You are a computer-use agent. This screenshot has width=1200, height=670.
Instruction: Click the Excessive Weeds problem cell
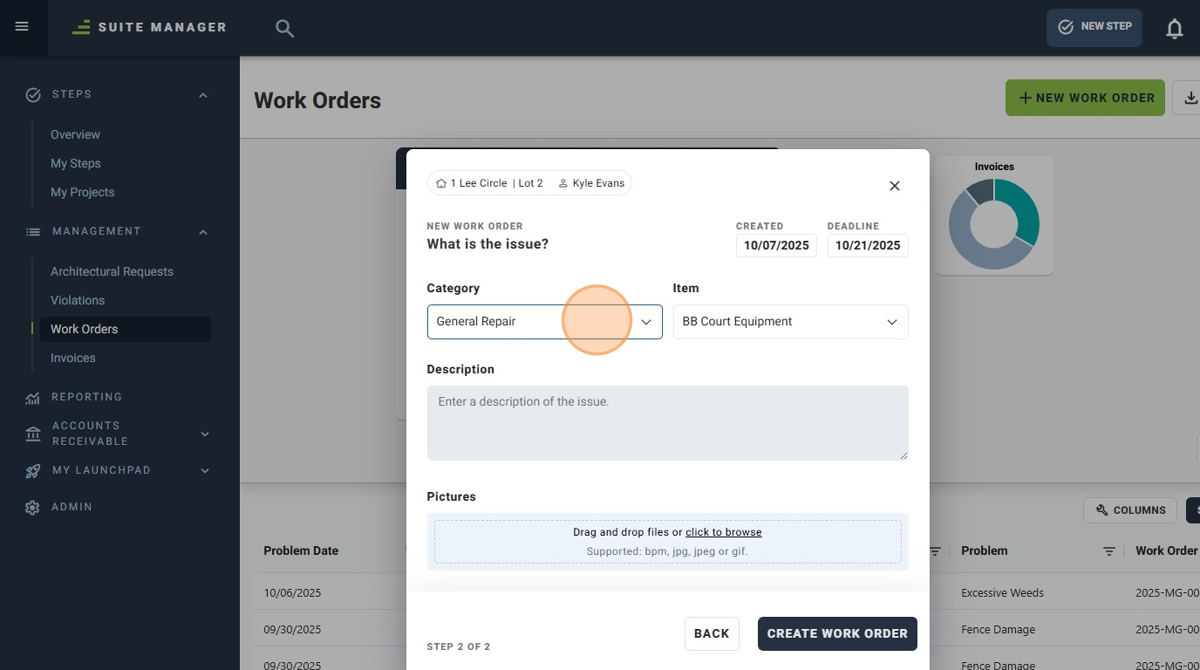(x=1002, y=593)
